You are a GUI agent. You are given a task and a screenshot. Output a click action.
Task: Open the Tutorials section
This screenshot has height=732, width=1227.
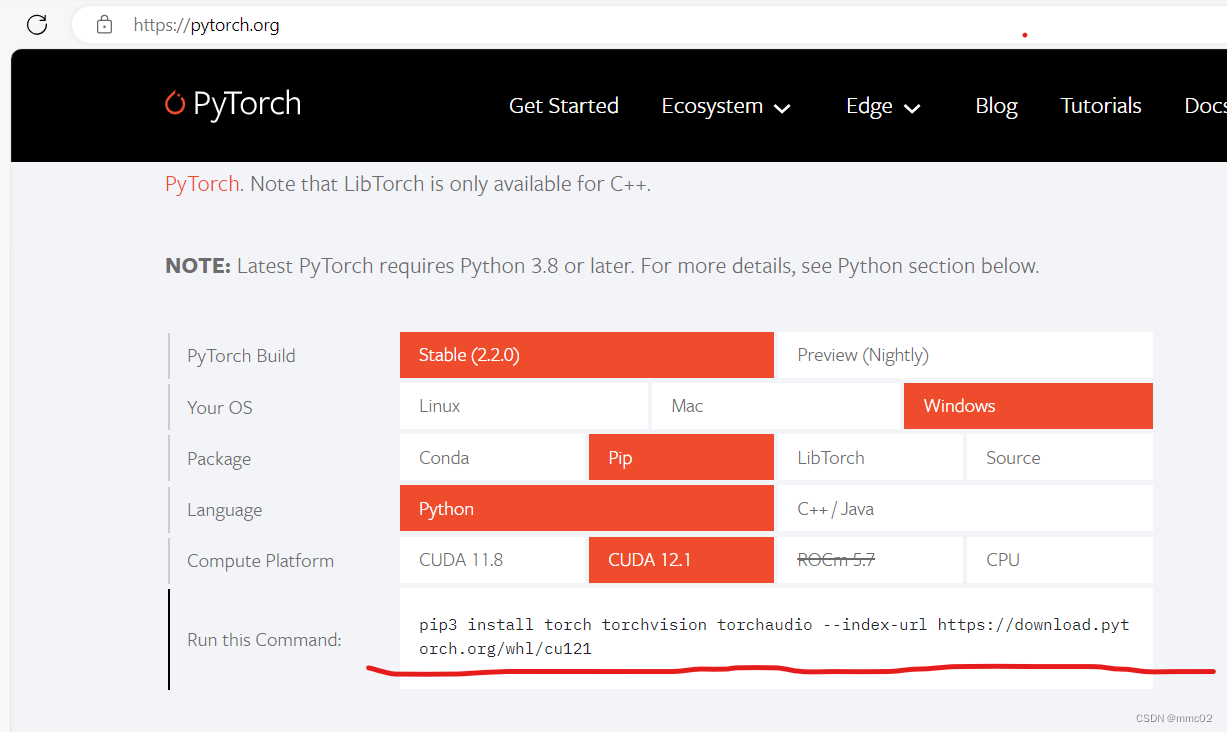click(x=1100, y=105)
